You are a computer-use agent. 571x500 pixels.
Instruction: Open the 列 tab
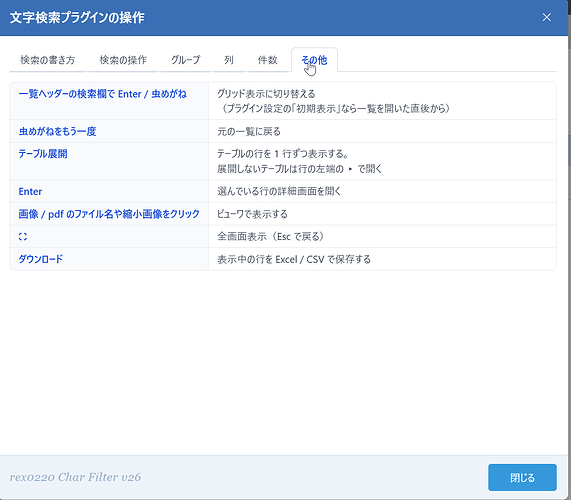click(229, 60)
